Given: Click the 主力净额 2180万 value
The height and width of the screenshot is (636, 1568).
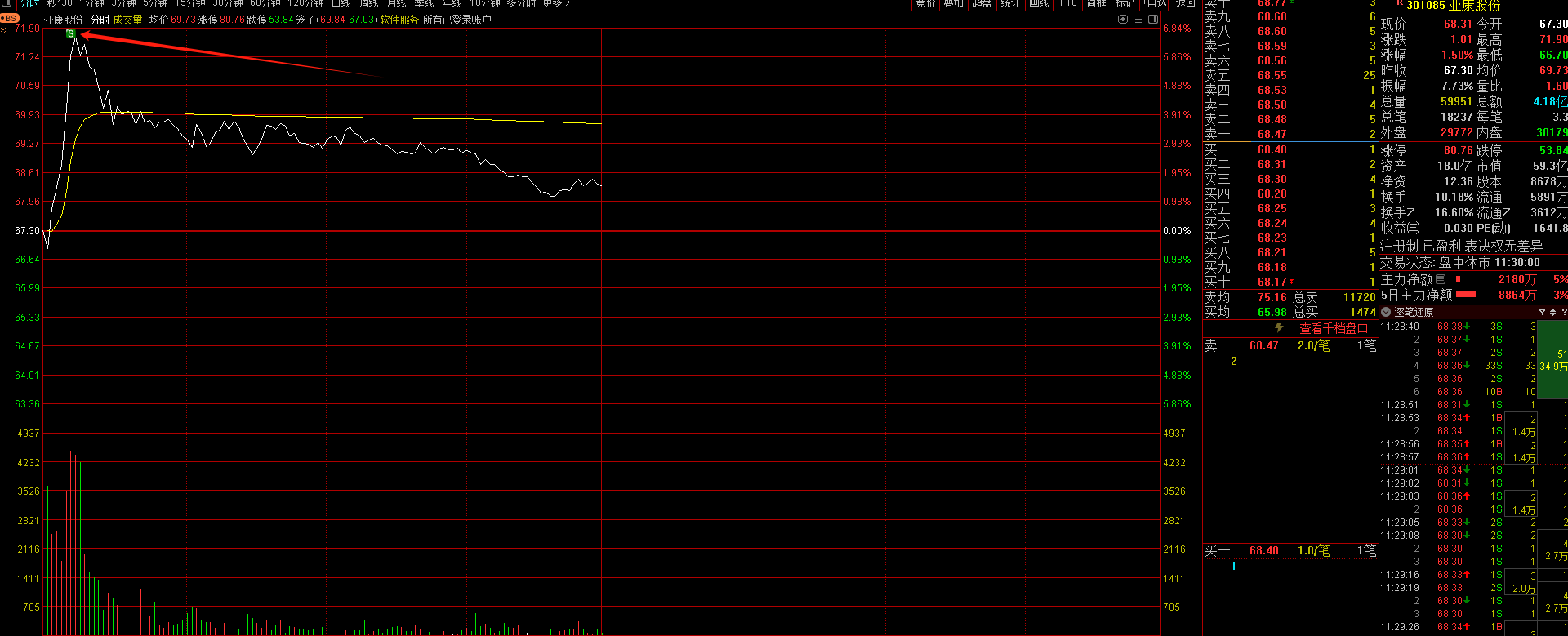Looking at the screenshot, I should point(1517,279).
